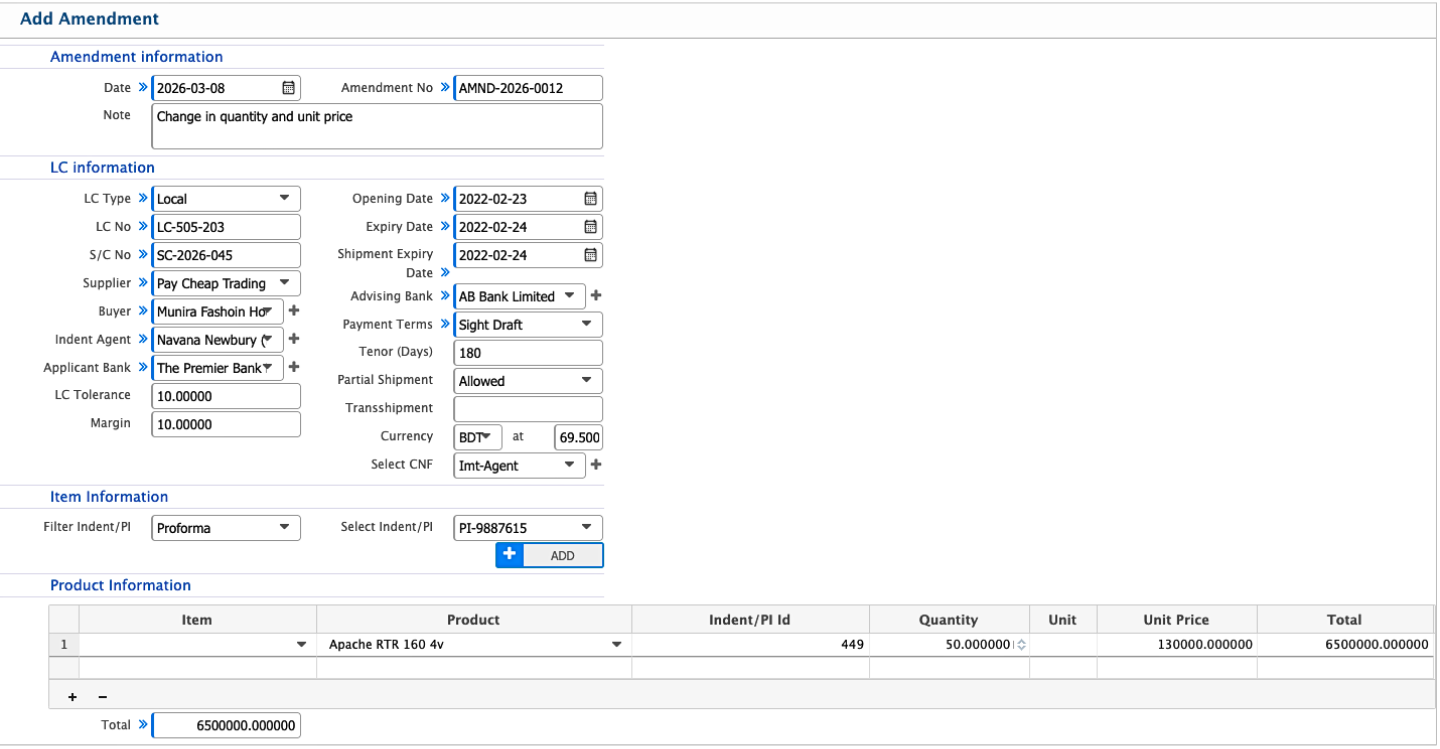
Task: Add a new CNF agent with the plus icon
Action: [596, 465]
